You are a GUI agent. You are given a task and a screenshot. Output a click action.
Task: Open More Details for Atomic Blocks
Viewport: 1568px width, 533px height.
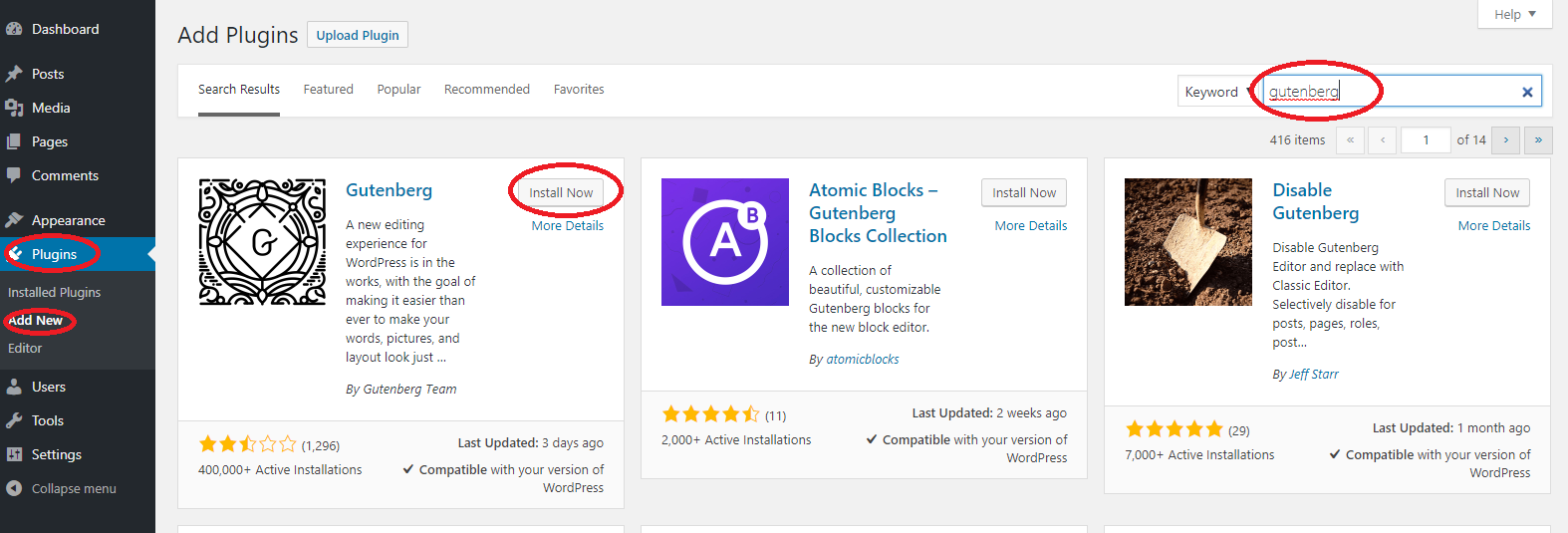click(x=1031, y=226)
